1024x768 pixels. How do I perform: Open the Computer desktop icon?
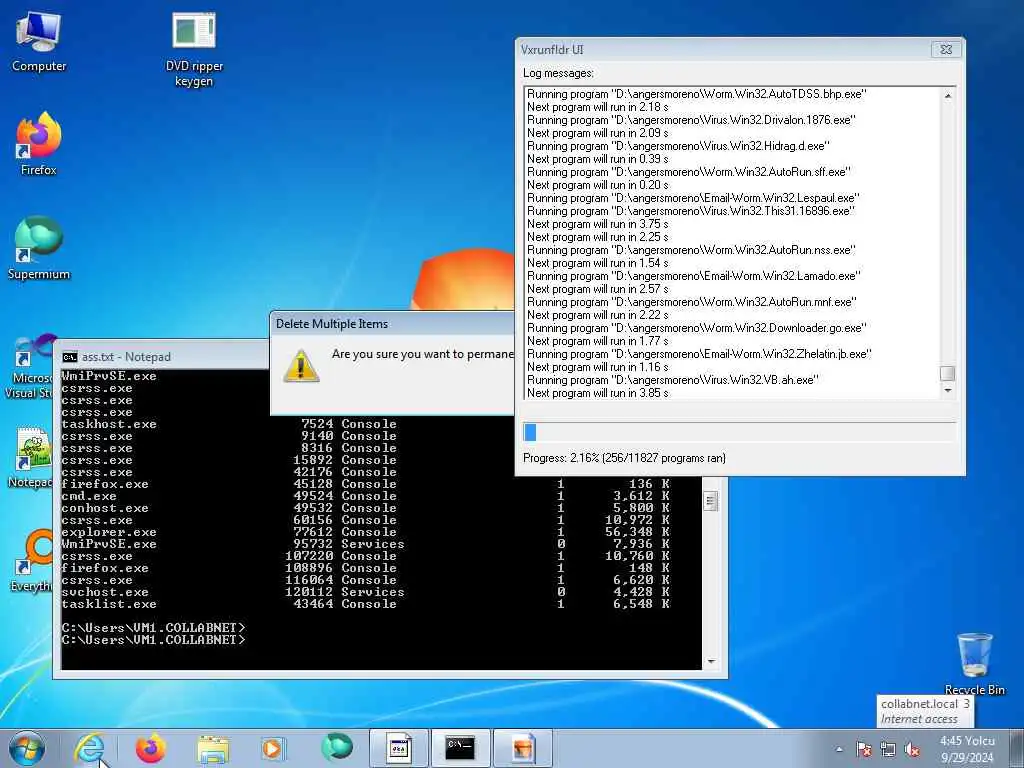39,42
